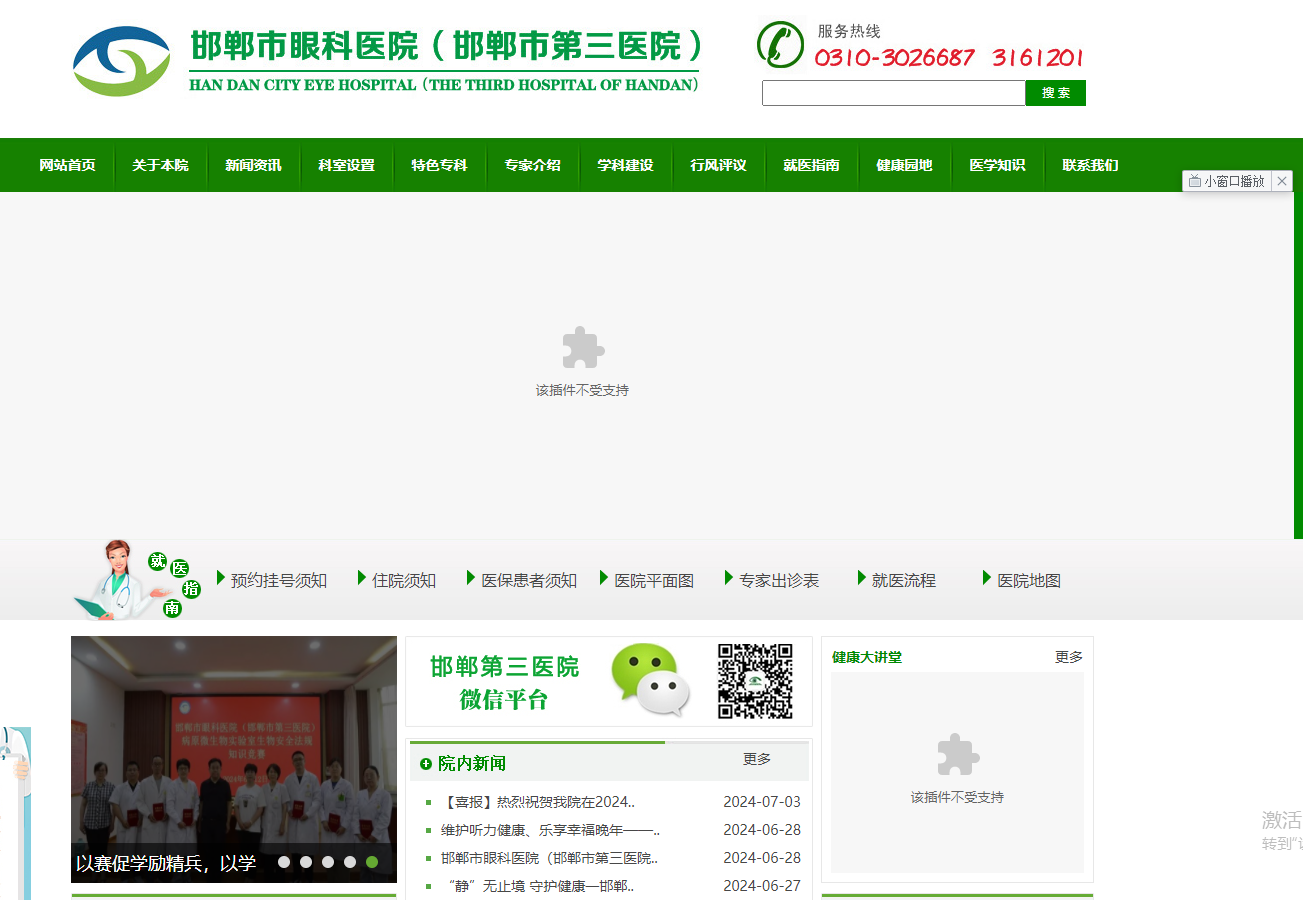Select the second slideshow dot
Screen dimensions: 1303x900
pos(306,862)
